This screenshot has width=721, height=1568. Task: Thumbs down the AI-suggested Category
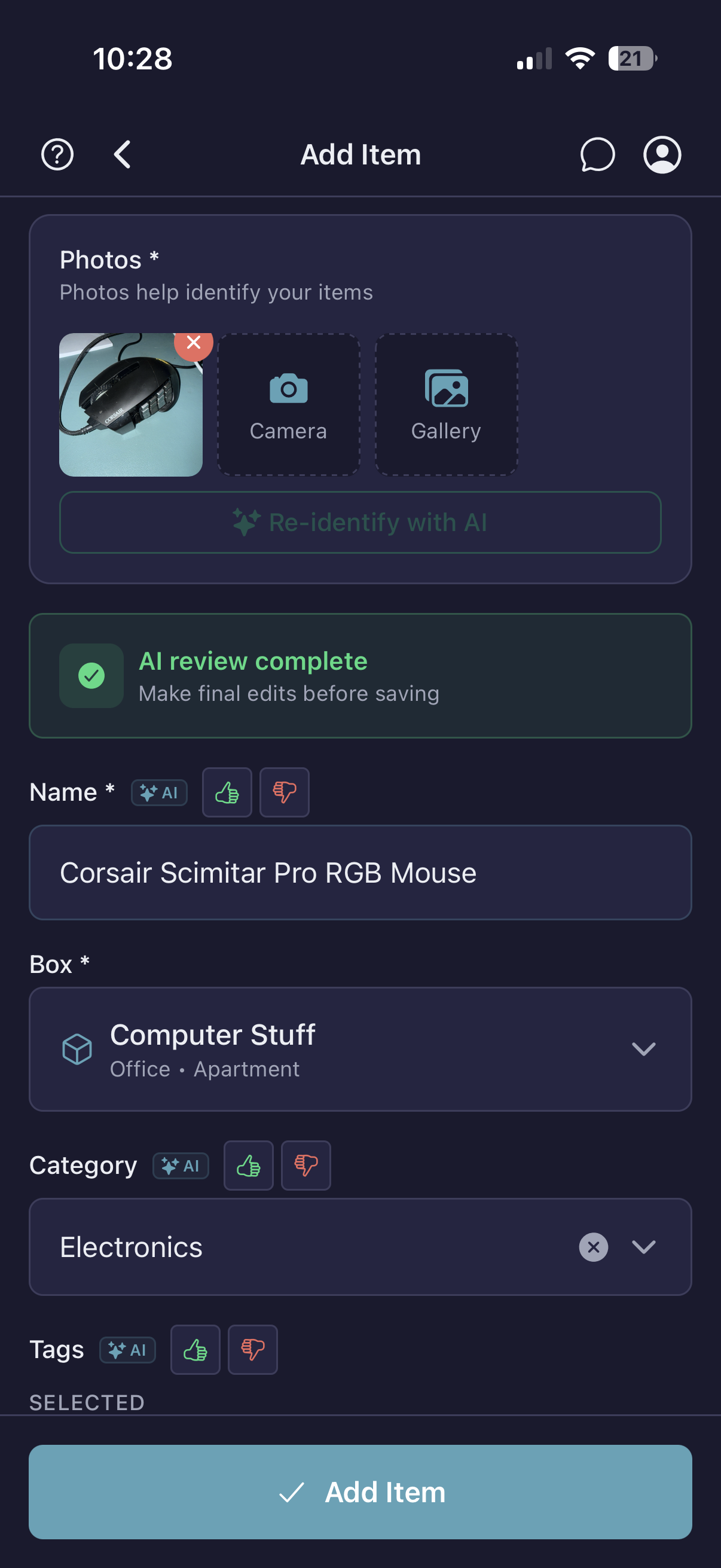coord(305,1165)
